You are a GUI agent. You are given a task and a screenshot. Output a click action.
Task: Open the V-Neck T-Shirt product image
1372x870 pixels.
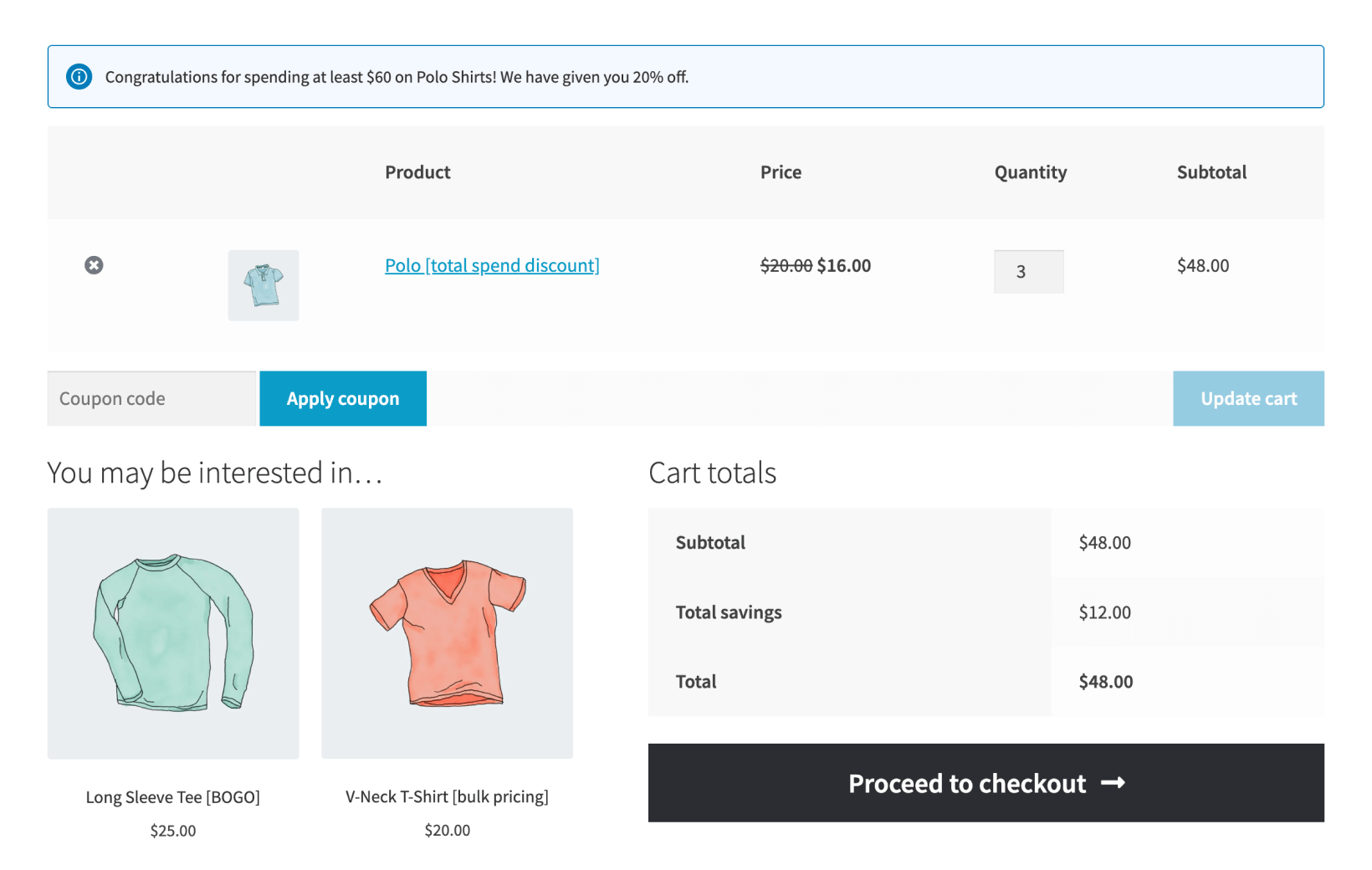[447, 632]
